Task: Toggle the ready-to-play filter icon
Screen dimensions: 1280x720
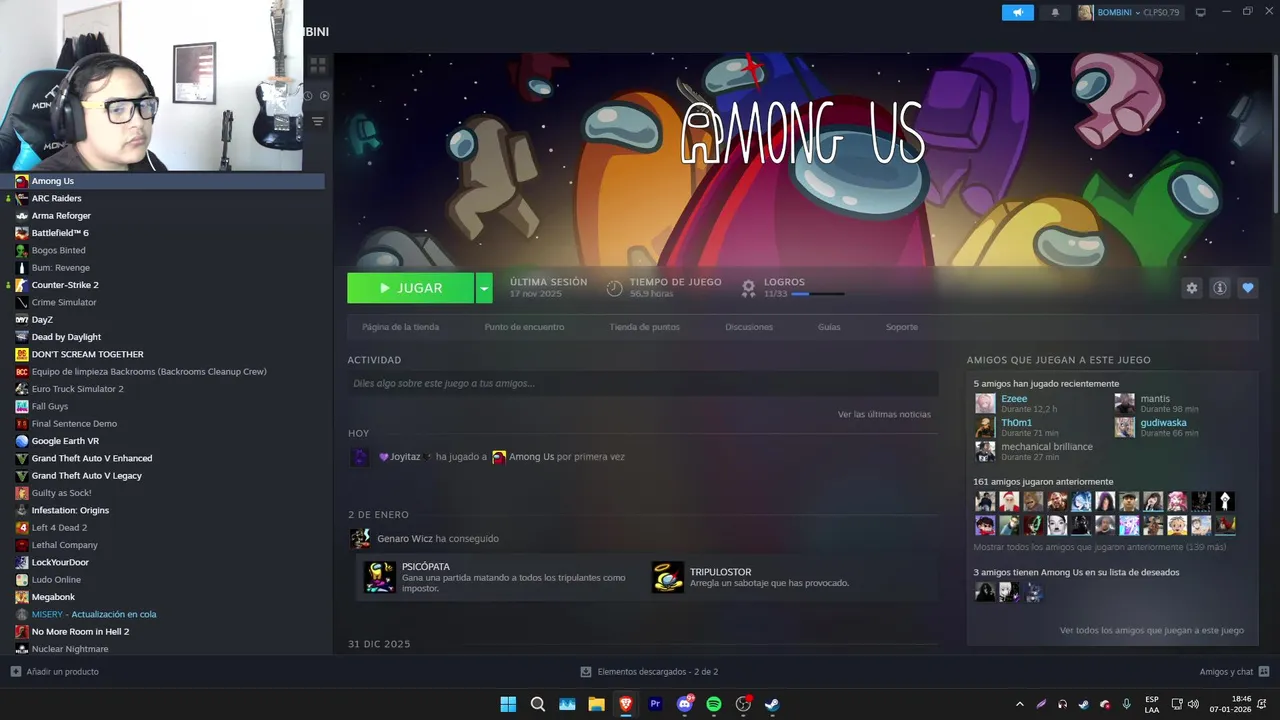Action: pyautogui.click(x=324, y=96)
